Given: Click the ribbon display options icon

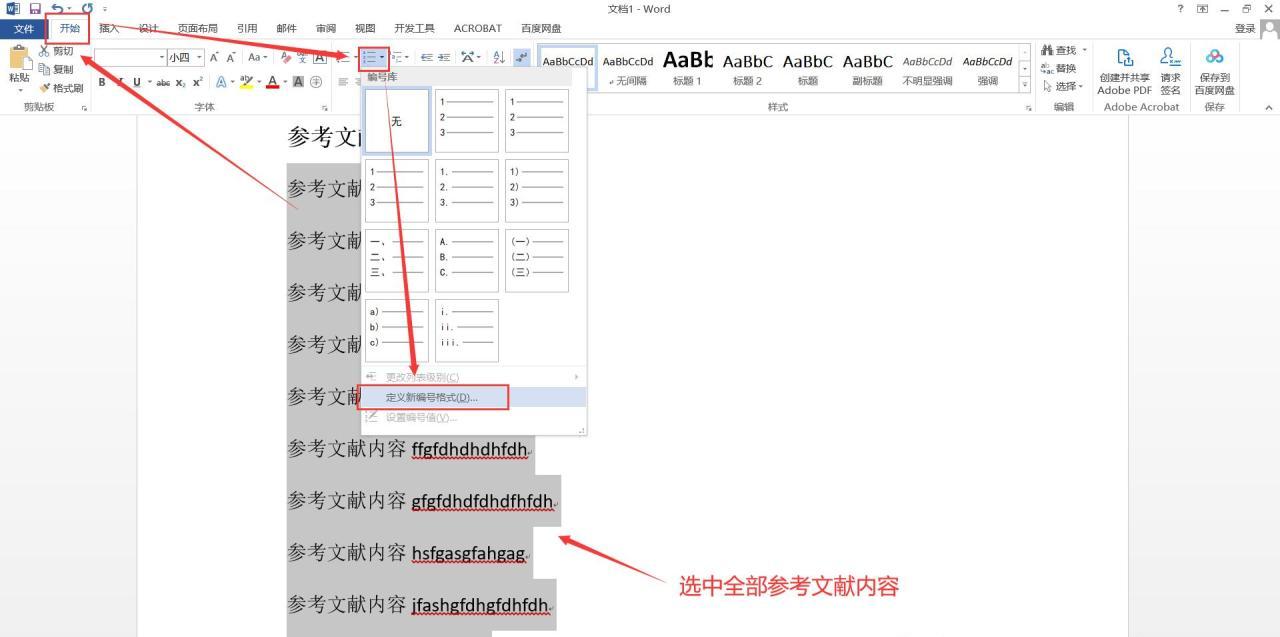Looking at the screenshot, I should 1203,9.
